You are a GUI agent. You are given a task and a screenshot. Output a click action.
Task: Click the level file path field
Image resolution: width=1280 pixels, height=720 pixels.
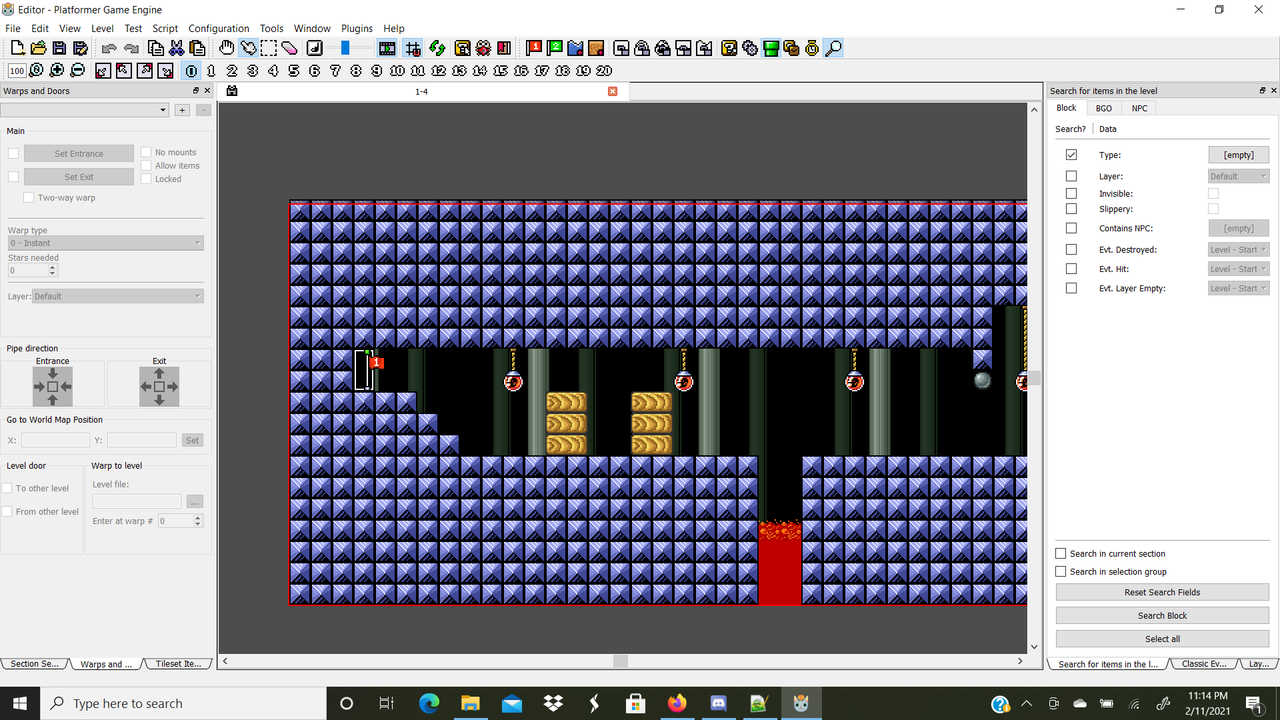coord(137,501)
